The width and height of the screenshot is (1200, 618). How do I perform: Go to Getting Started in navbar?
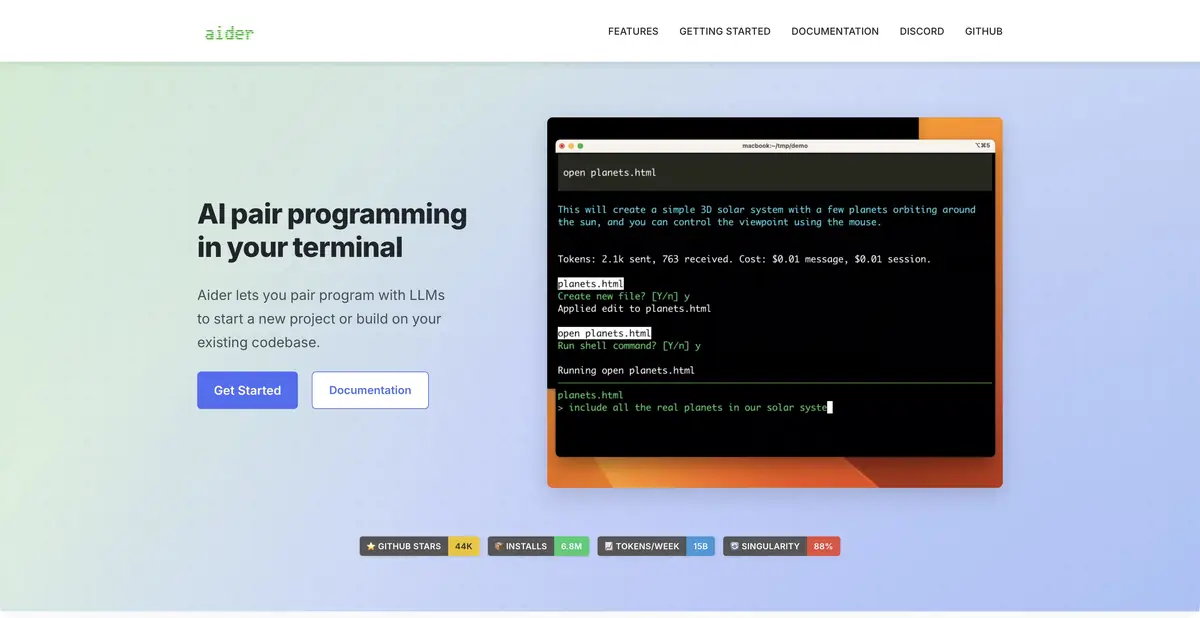(725, 31)
